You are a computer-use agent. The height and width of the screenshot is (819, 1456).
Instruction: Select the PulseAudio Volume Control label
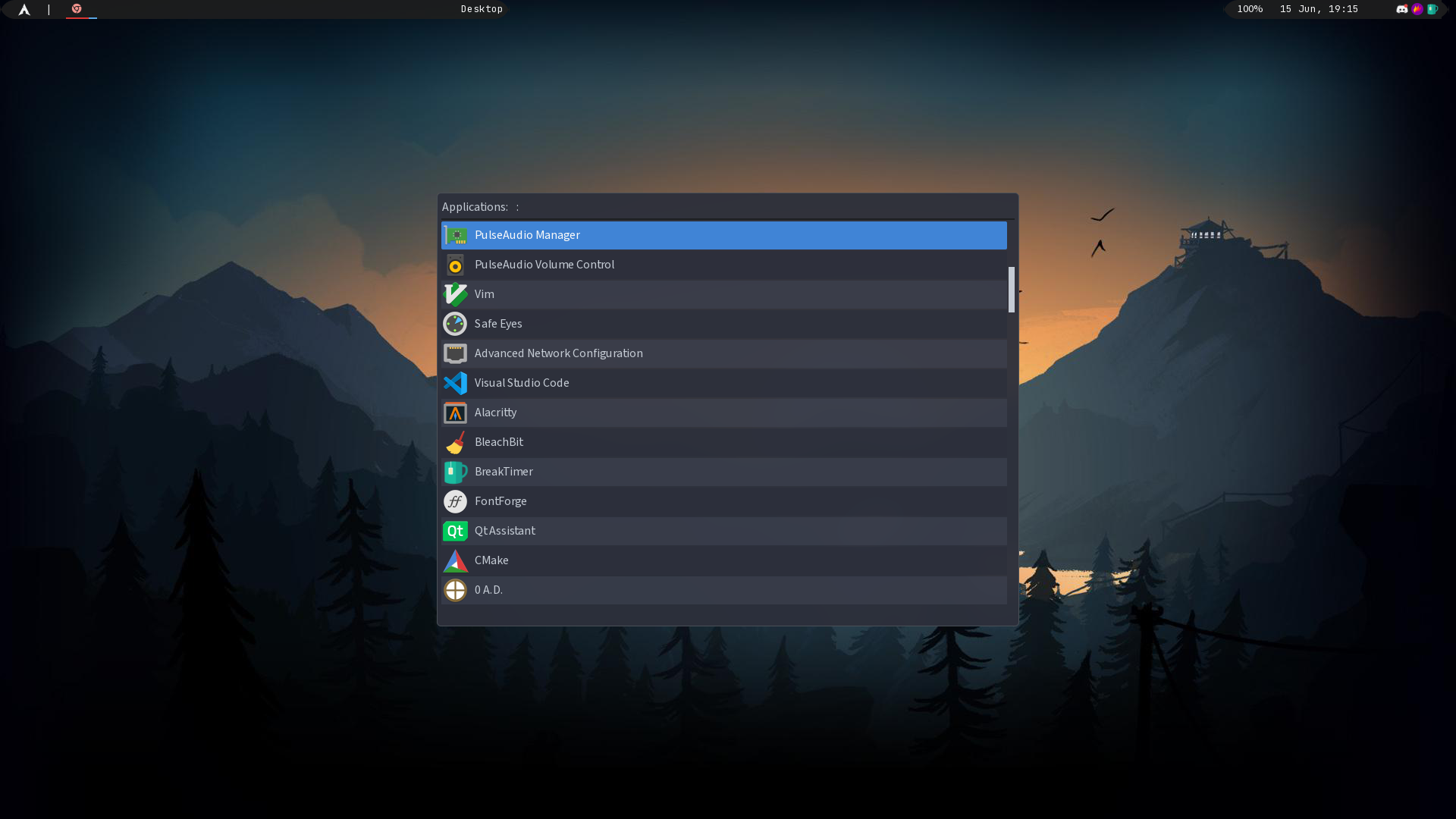click(544, 265)
